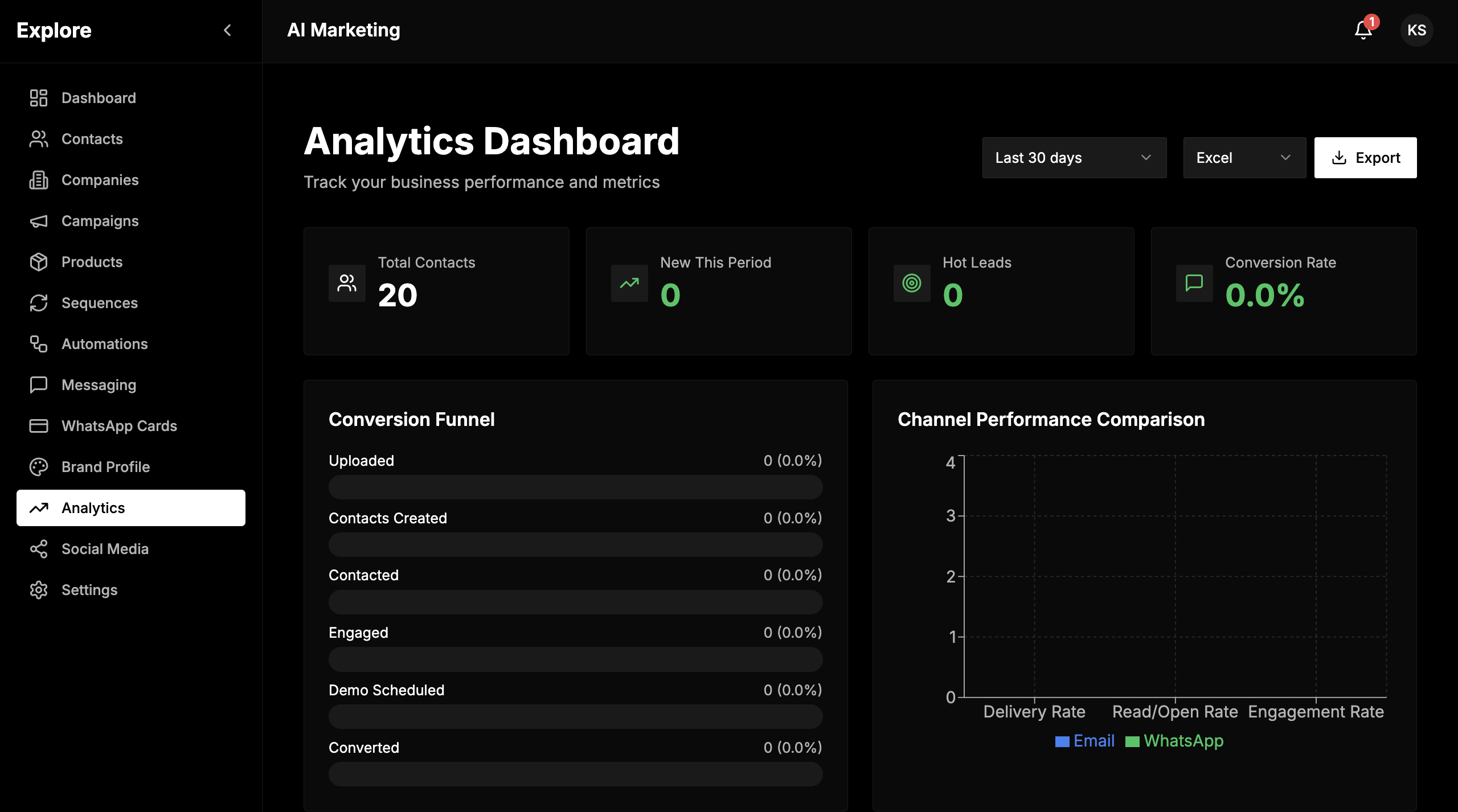1458x812 pixels.
Task: Collapse the Explore sidebar chevron
Action: (227, 30)
